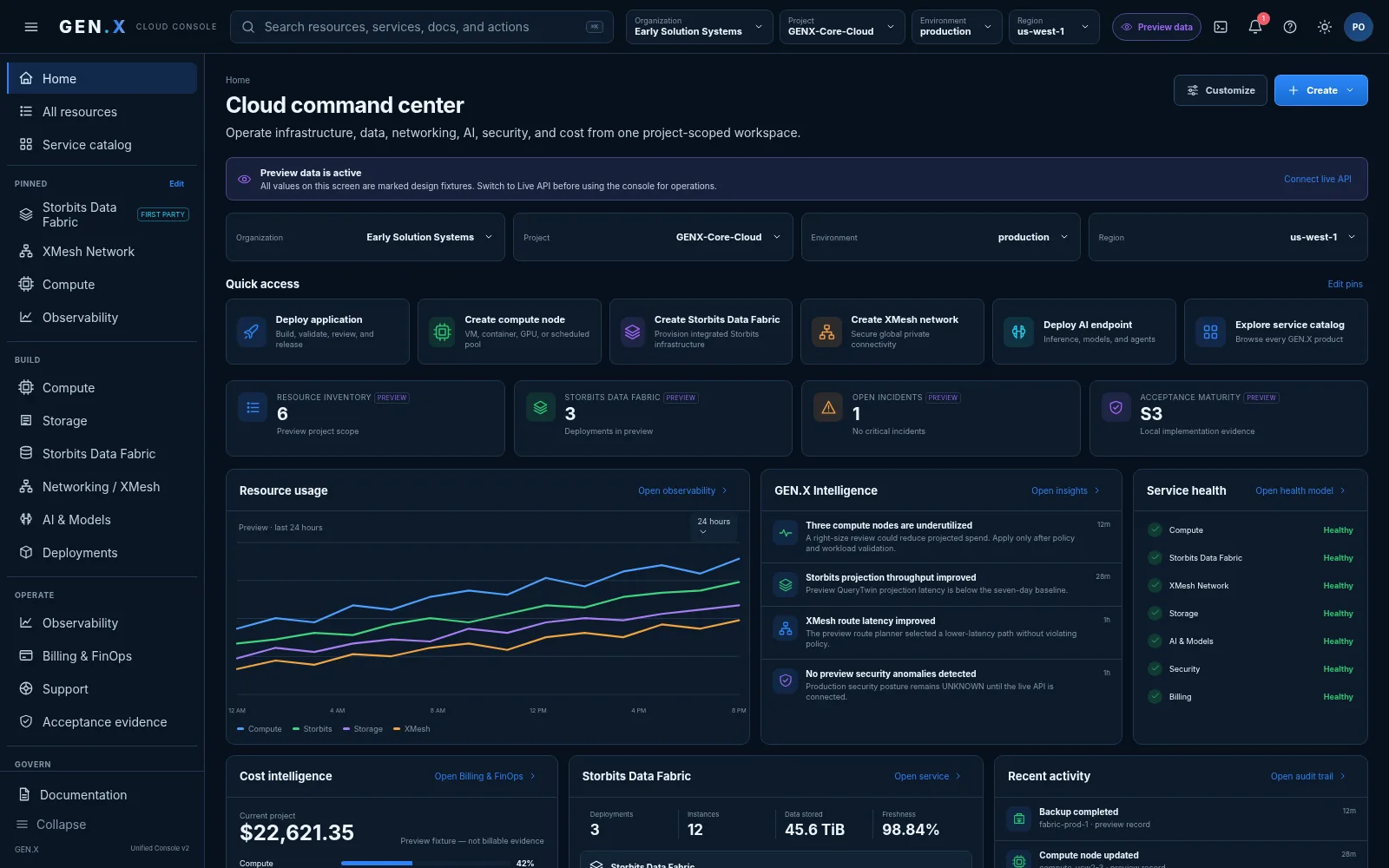The image size is (1389, 868).
Task: Open observability link in Resource usage
Action: (682, 490)
